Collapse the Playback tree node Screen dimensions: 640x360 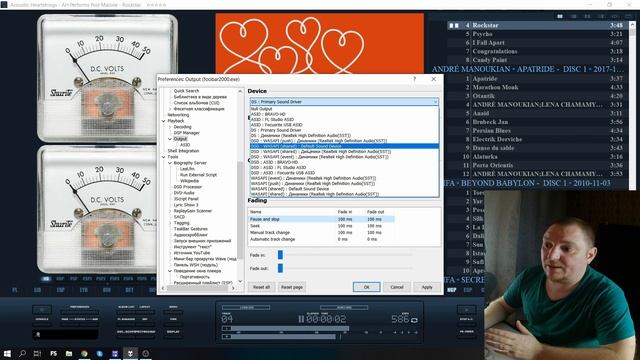click(x=164, y=121)
